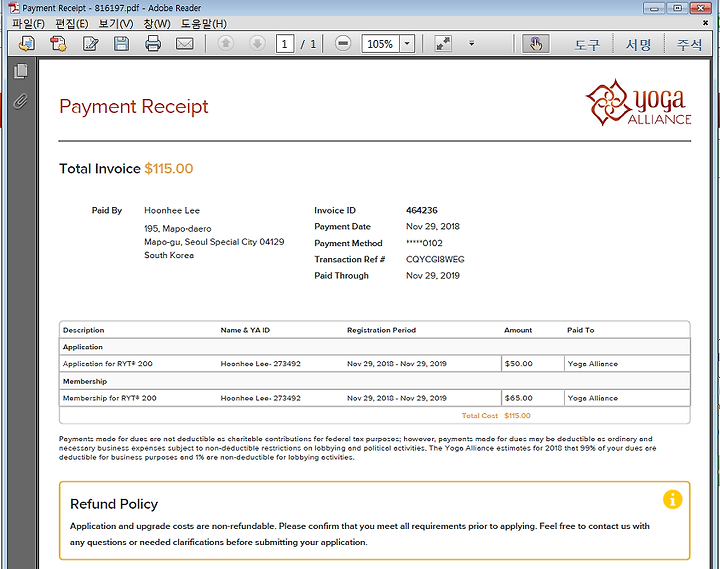
Task: Click transaction reference CQYCGI8WEG
Action: pyautogui.click(x=435, y=259)
